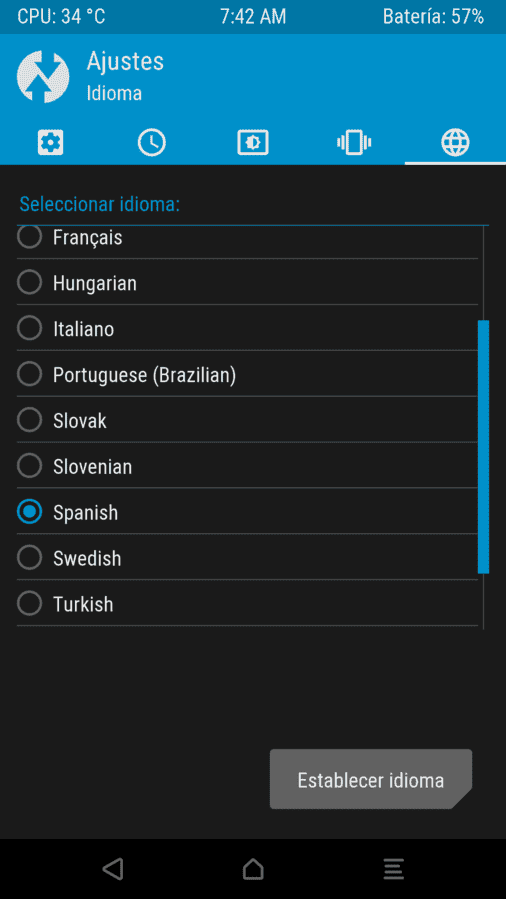
Task: Tap the back navigation triangle
Action: [x=113, y=869]
